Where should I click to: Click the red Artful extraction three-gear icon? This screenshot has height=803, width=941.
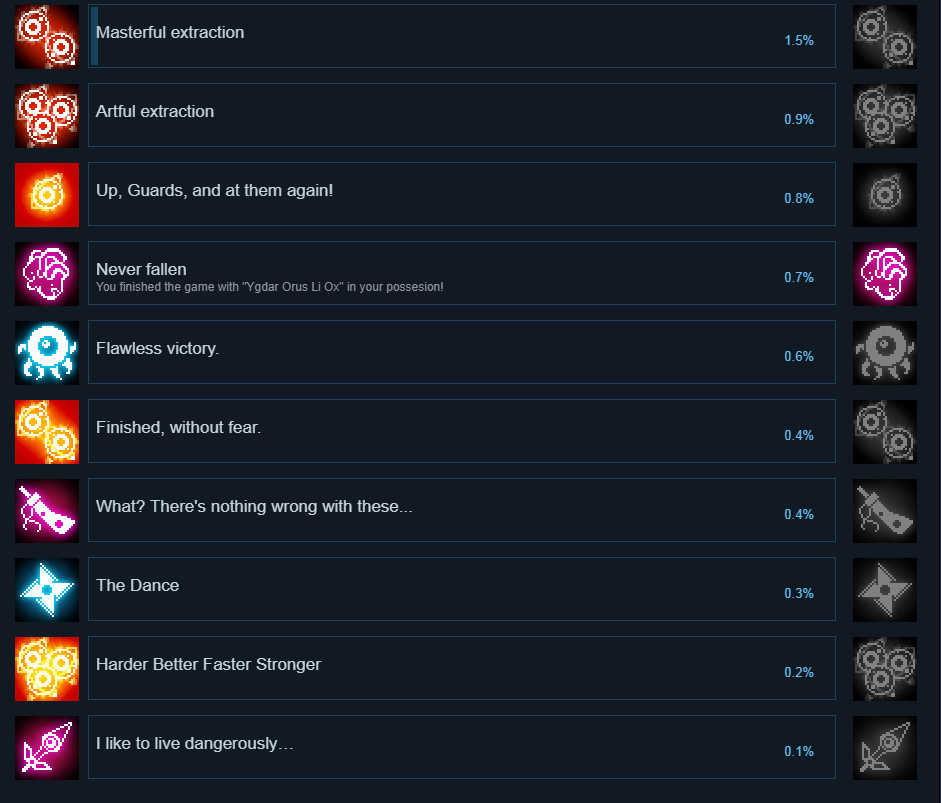(47, 116)
